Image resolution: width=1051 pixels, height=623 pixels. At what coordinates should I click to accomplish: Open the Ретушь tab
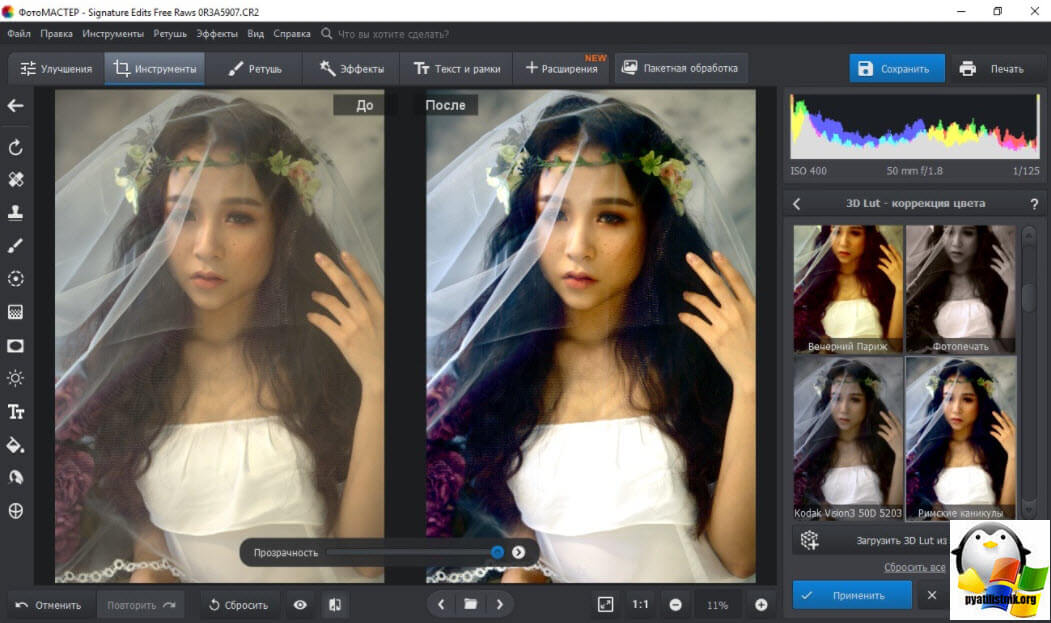[255, 68]
